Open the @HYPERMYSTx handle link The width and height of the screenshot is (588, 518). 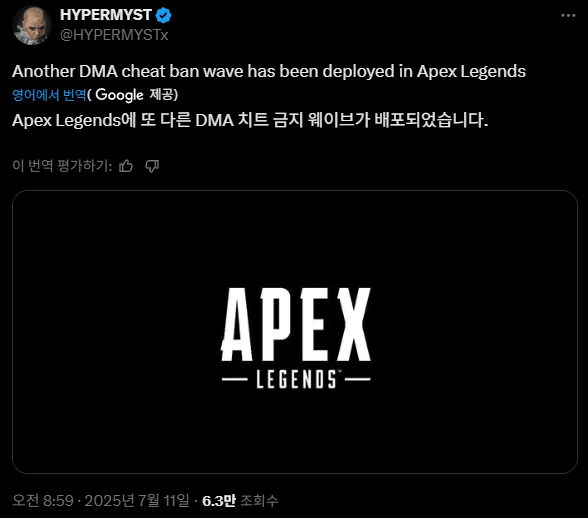click(x=114, y=35)
